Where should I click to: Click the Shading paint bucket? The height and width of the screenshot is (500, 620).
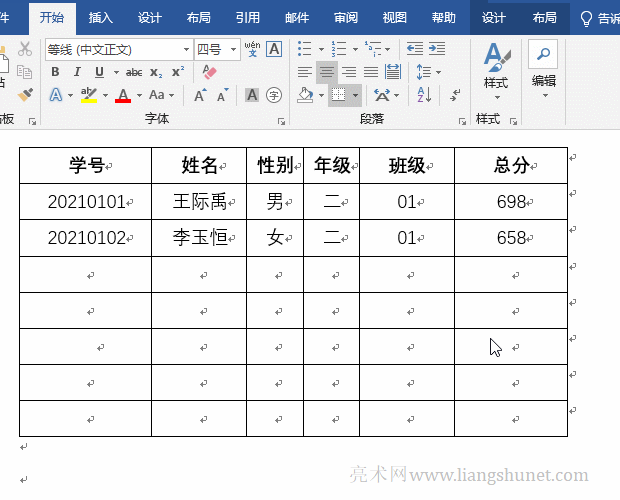click(305, 95)
